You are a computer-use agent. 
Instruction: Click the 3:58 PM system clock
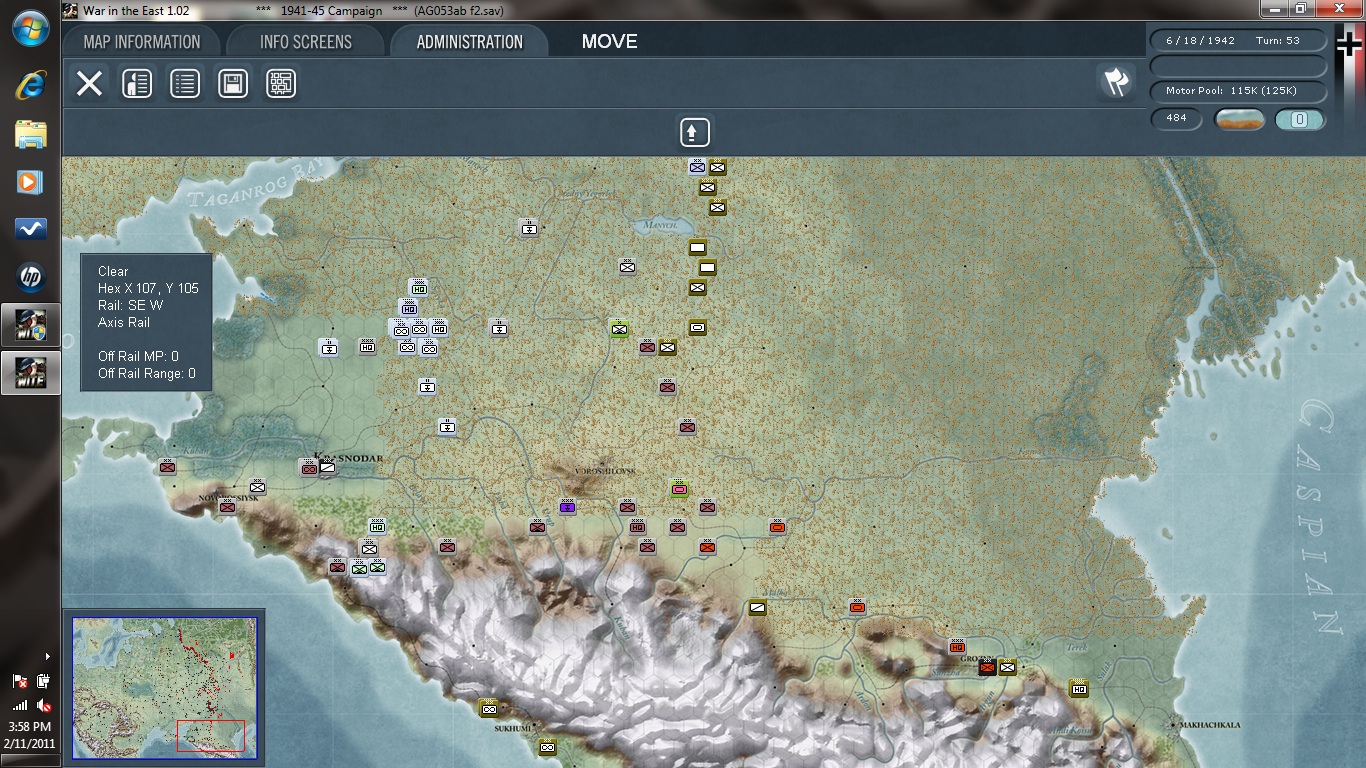pyautogui.click(x=30, y=726)
